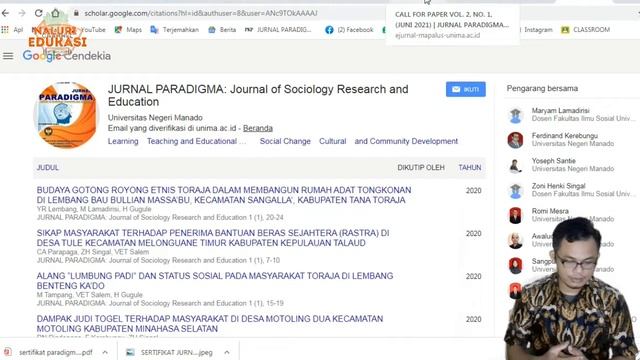Viewport: 640px width, 360px height.
Task: Reload the page with refresh icon
Action: (x=38, y=13)
